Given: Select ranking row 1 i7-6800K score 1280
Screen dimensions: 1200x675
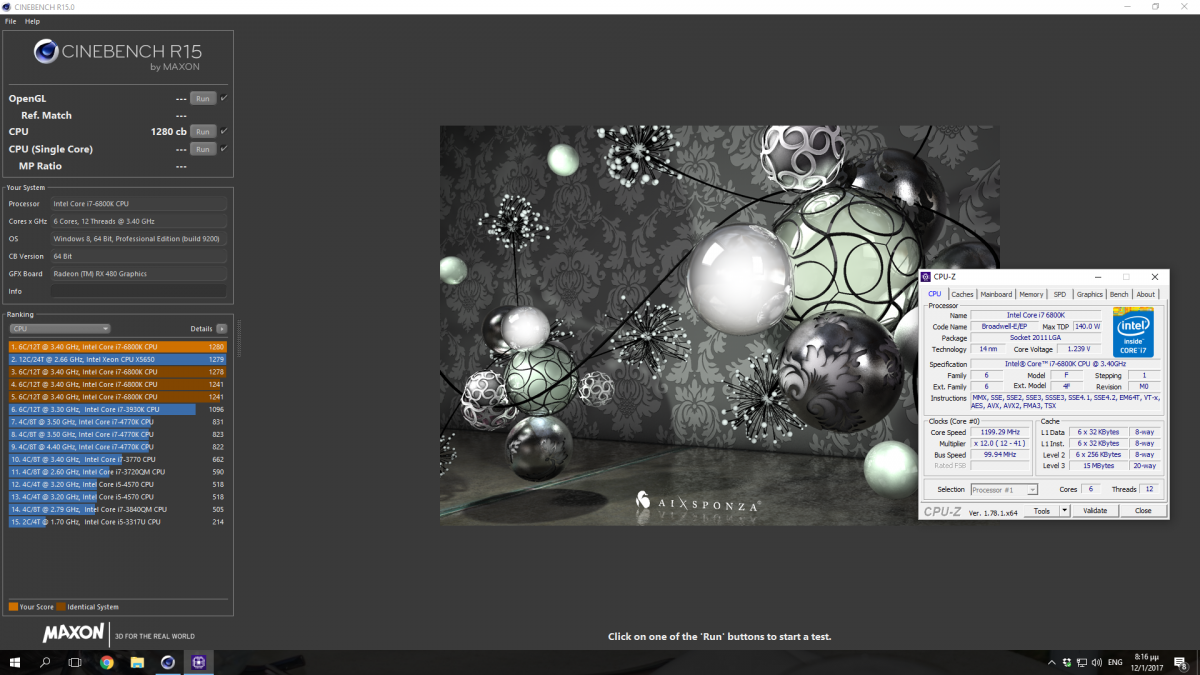Looking at the screenshot, I should click(118, 347).
